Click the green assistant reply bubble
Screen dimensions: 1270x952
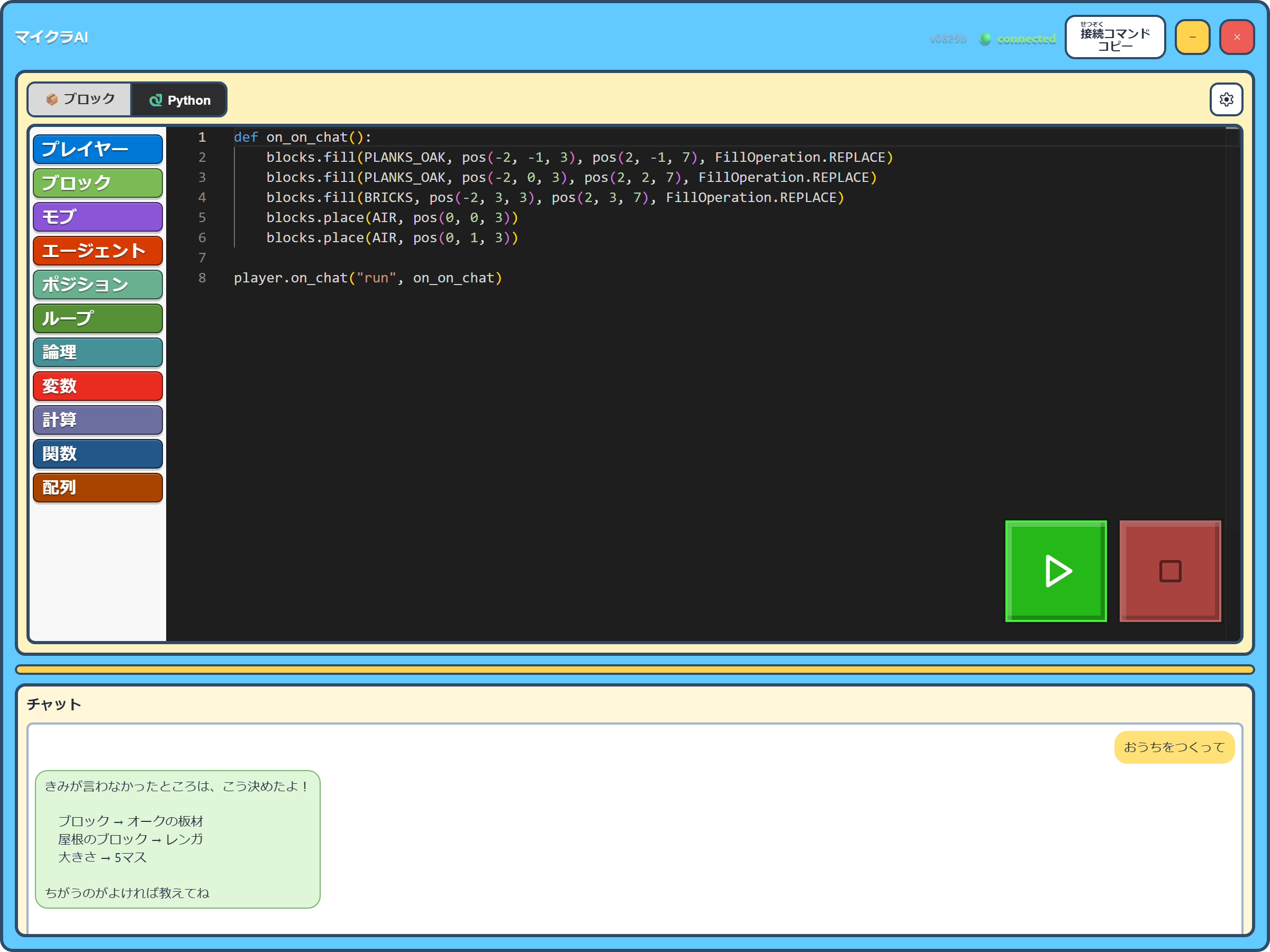coord(177,839)
